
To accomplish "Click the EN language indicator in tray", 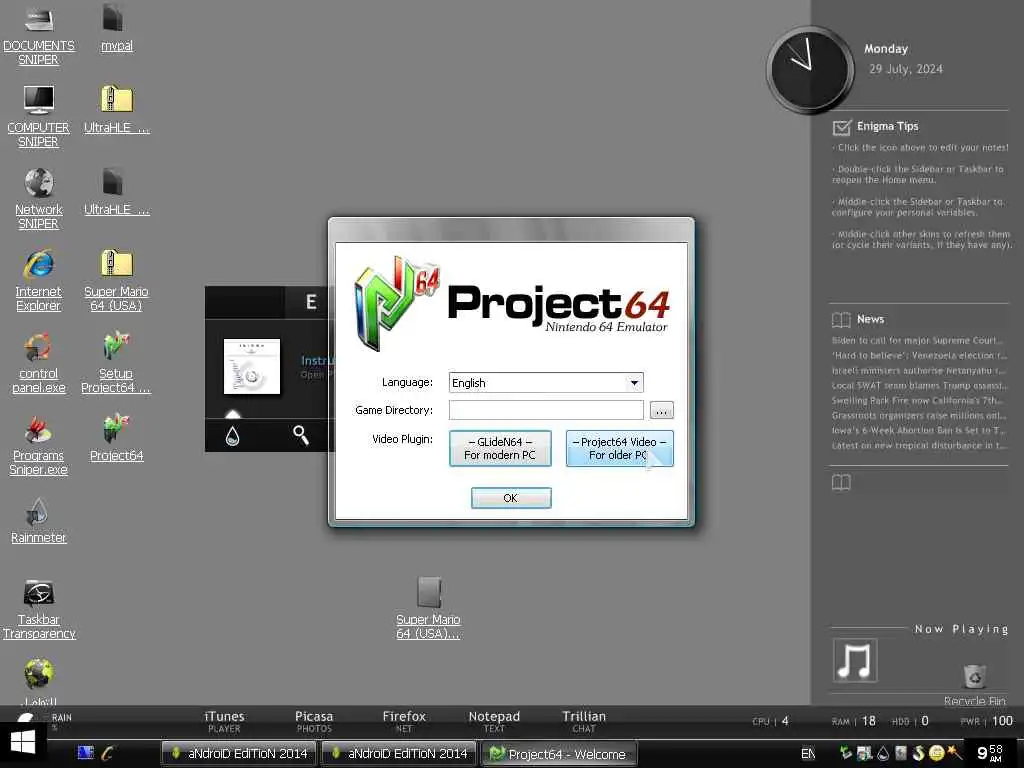I will point(808,754).
